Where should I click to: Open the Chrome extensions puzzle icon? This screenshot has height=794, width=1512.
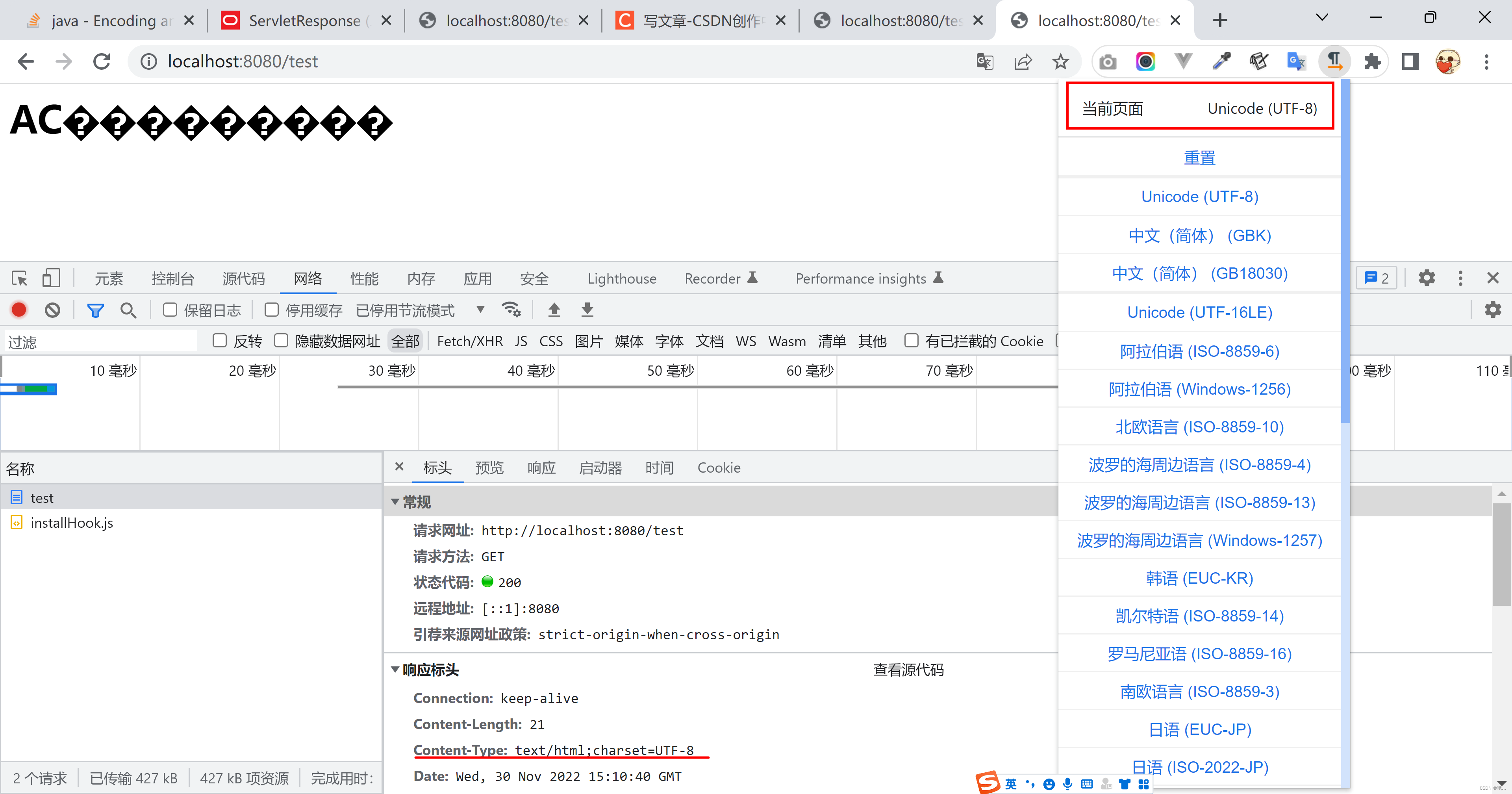(1372, 61)
